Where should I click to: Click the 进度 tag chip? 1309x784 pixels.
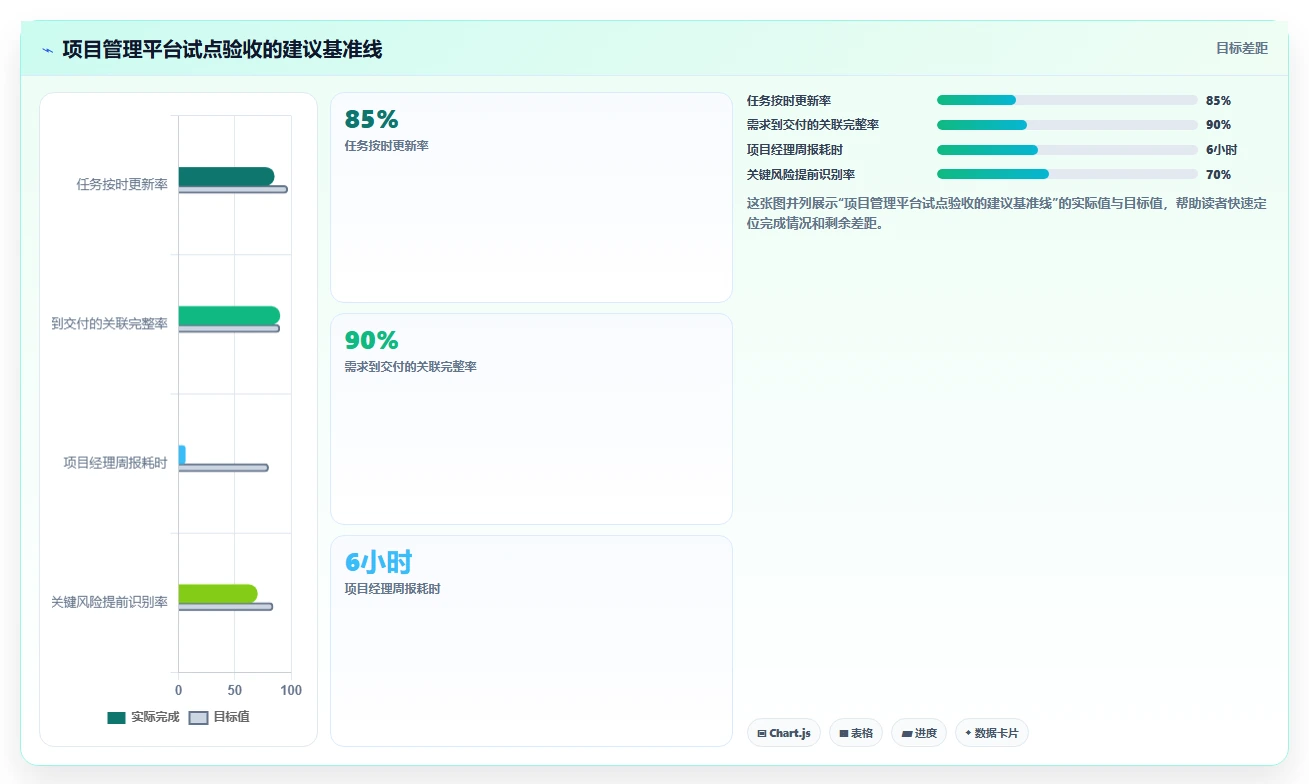pyautogui.click(x=919, y=733)
